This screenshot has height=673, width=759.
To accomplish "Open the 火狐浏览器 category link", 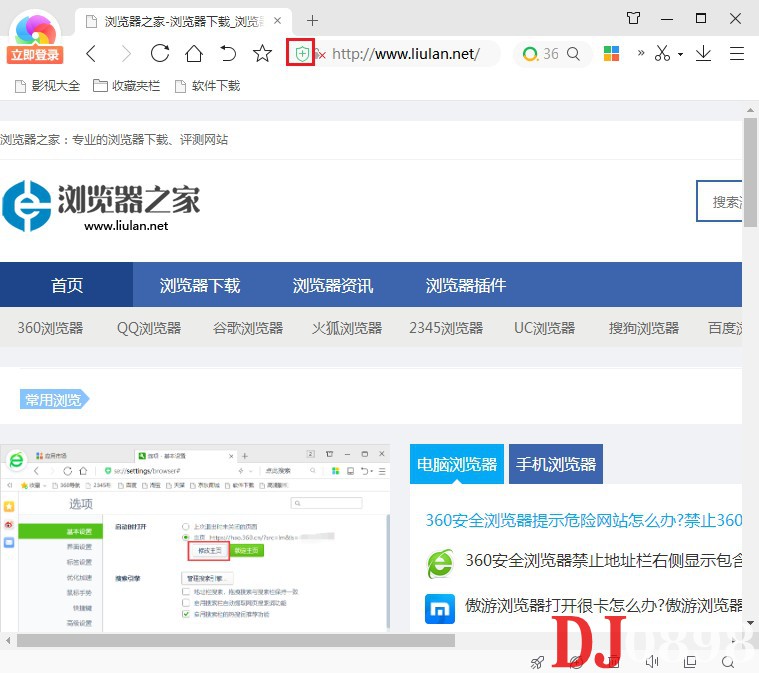I will click(347, 328).
